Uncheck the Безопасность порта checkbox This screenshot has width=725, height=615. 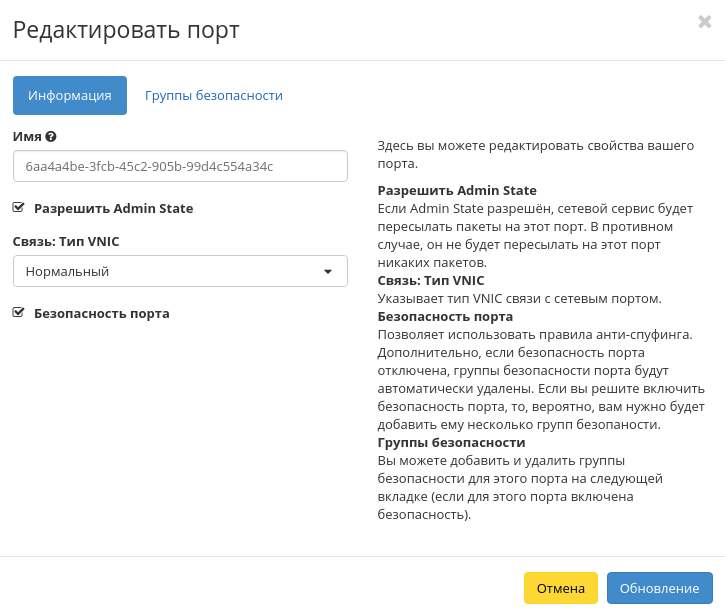point(18,312)
